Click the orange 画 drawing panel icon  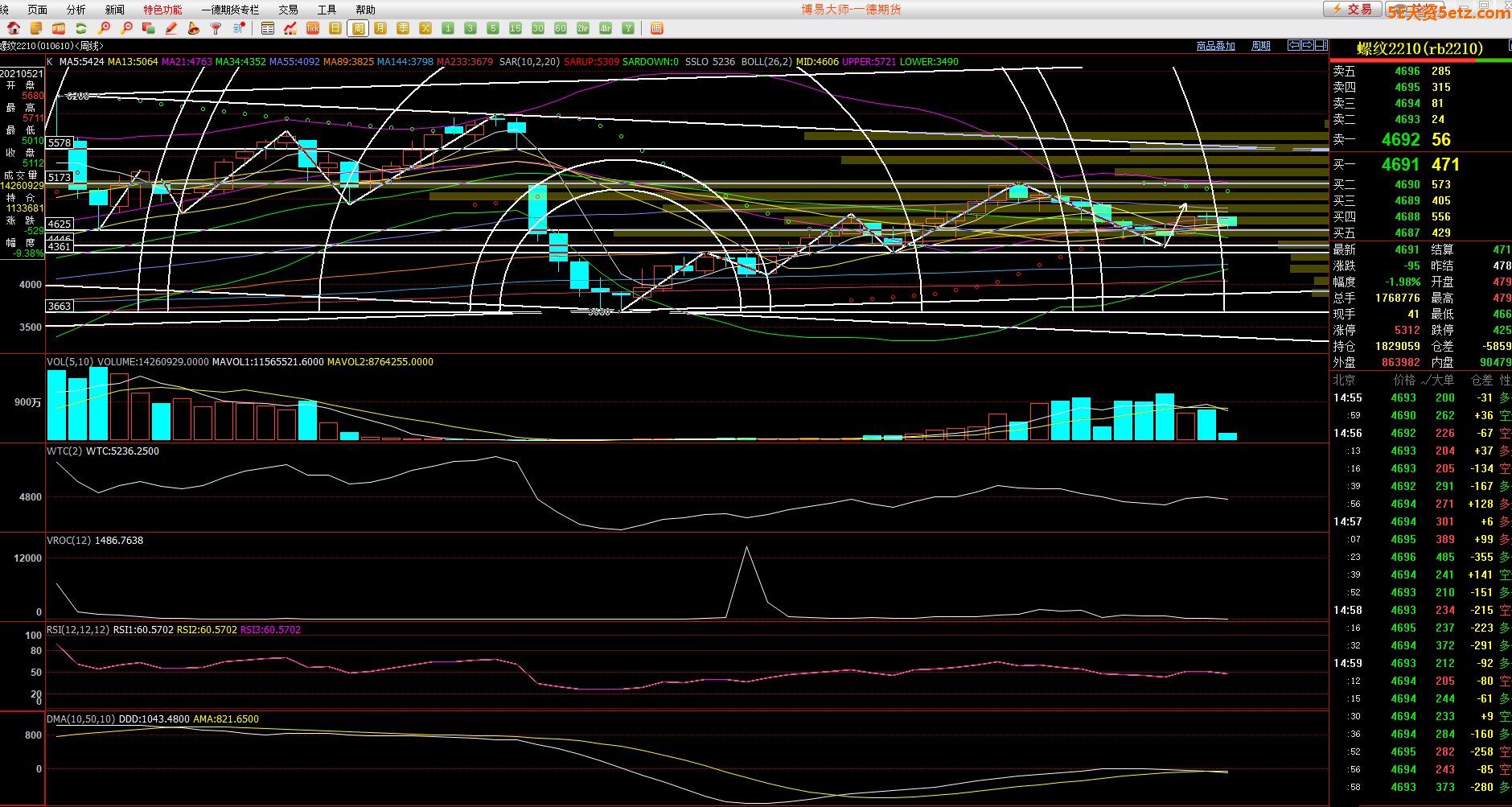point(656,28)
